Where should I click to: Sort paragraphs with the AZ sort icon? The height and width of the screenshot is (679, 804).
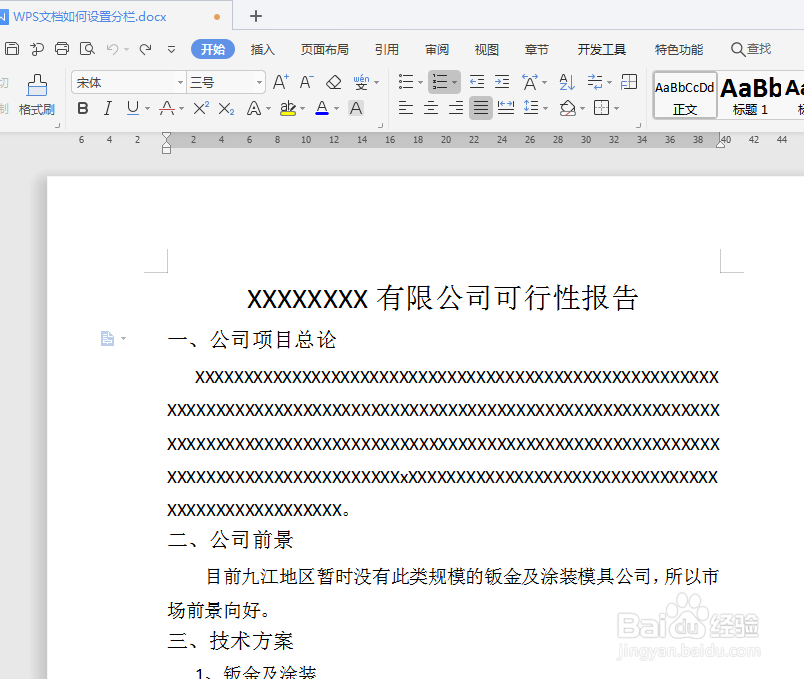(x=566, y=82)
